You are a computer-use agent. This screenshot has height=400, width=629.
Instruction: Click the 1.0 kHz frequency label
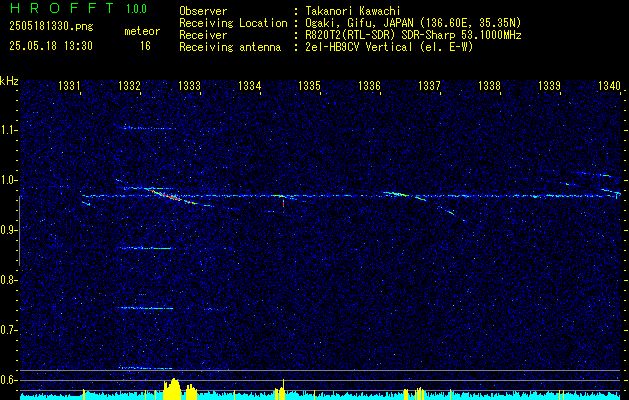[8, 180]
